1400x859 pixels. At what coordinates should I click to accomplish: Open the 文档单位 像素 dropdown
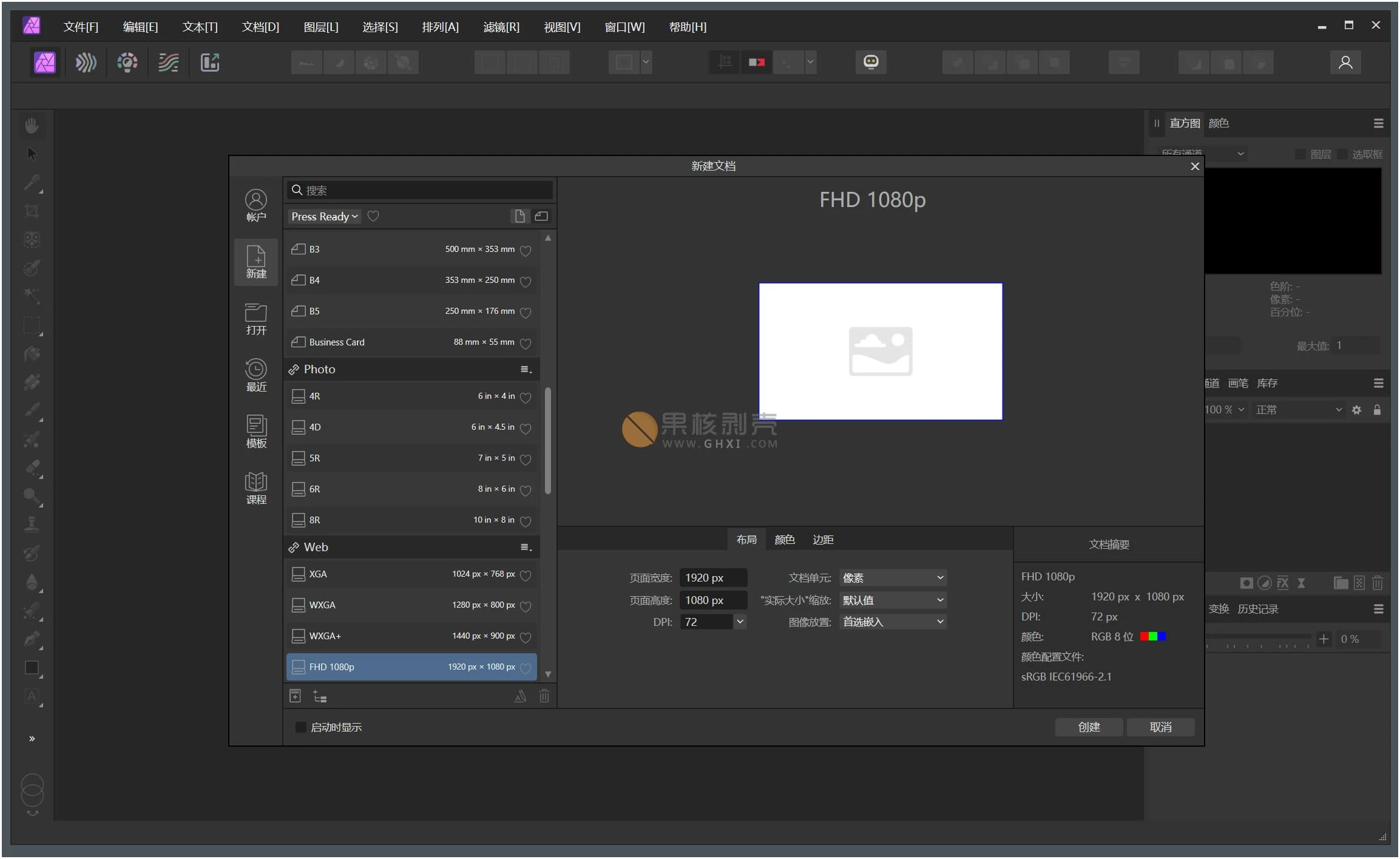click(x=892, y=577)
